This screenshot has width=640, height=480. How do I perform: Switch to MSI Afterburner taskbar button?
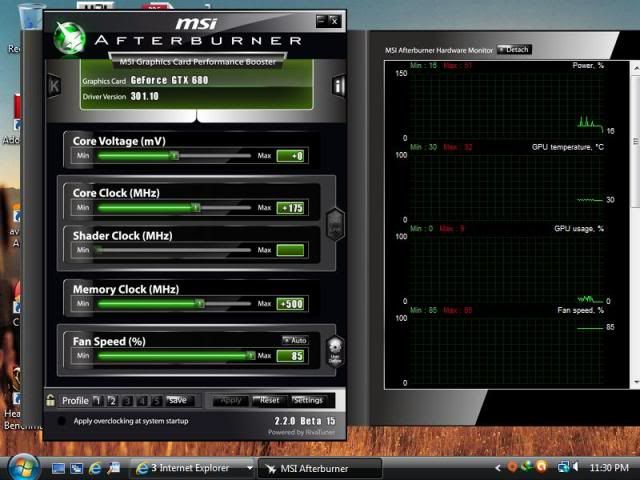click(320, 468)
